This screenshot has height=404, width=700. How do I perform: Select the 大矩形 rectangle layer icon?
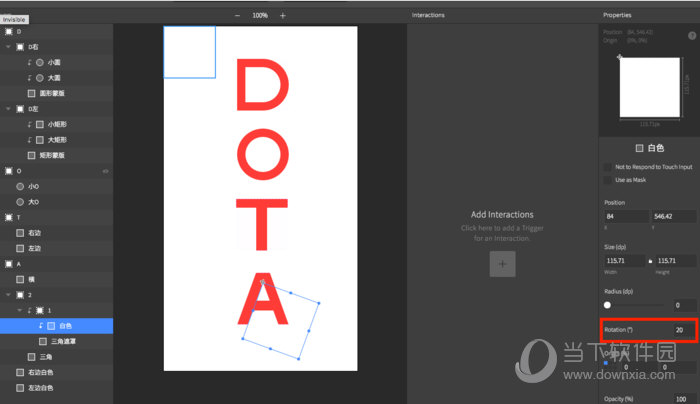coord(40,140)
